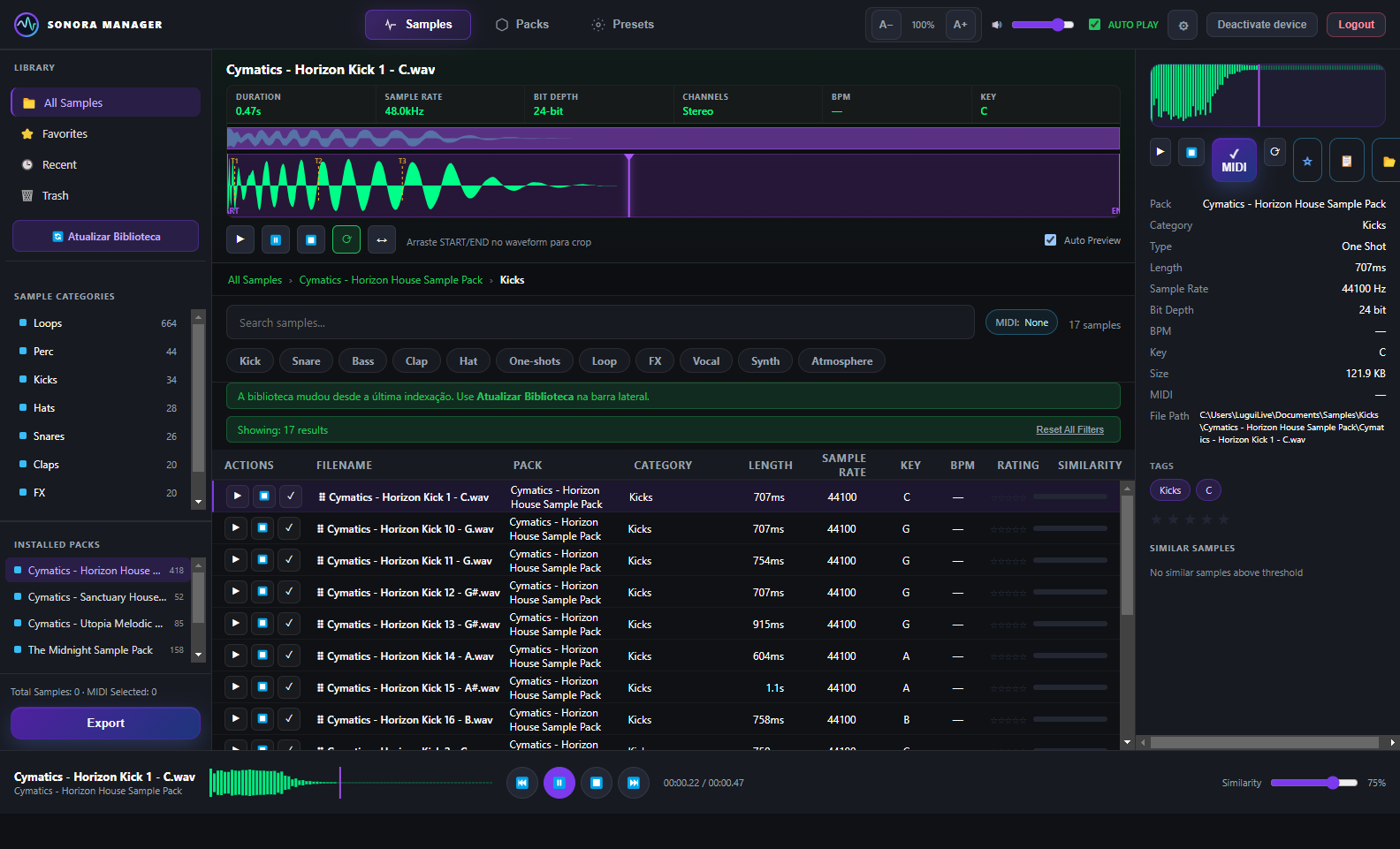Open Cymatics - Sanctuary House pack
The height and width of the screenshot is (849, 1400).
point(97,597)
